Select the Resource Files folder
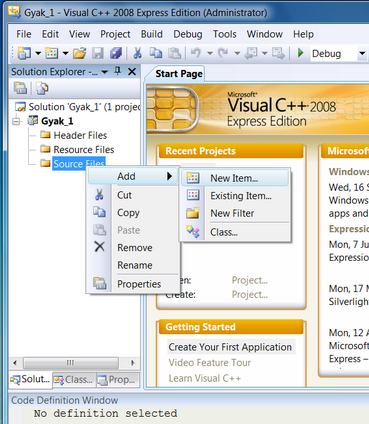The image size is (369, 424). (x=84, y=150)
